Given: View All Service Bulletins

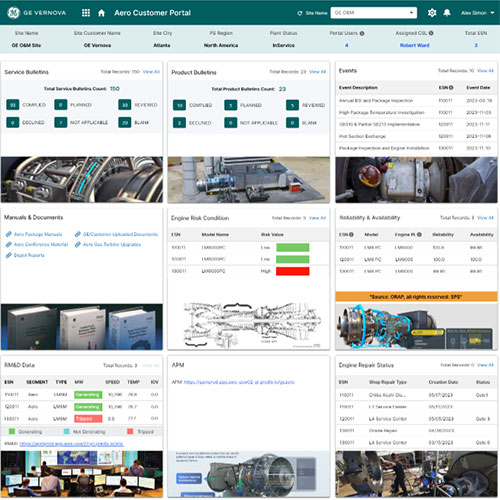Looking at the screenshot, I should 151,72.
